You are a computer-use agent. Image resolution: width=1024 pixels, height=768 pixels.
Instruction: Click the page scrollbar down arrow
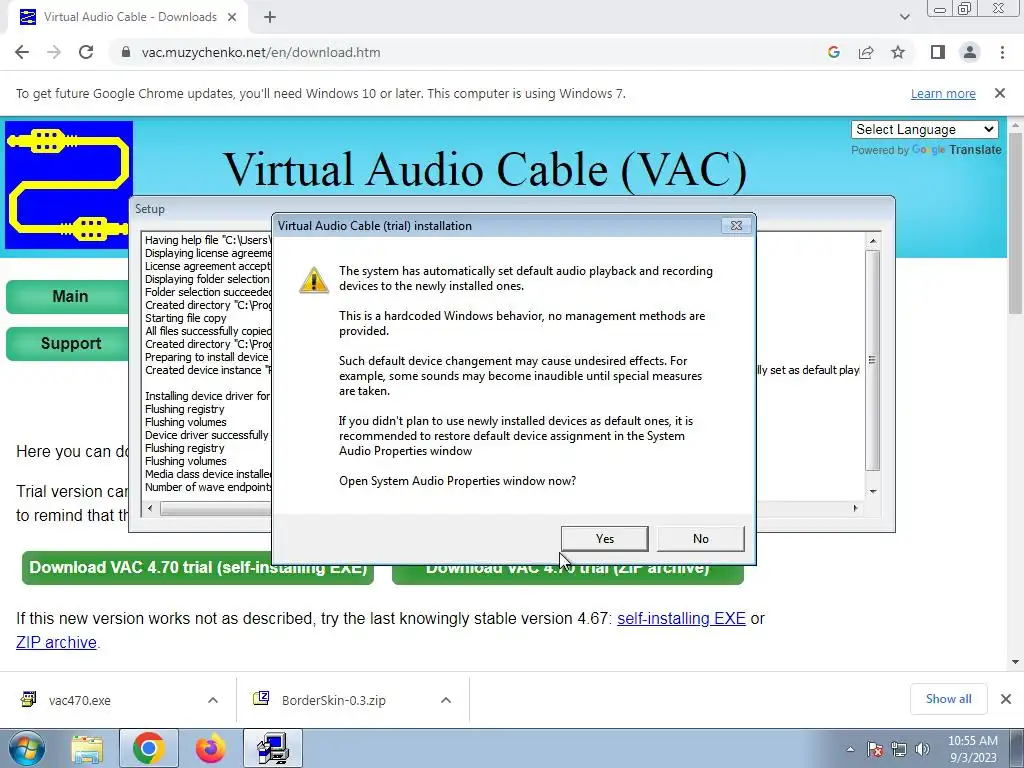pos(1016,662)
